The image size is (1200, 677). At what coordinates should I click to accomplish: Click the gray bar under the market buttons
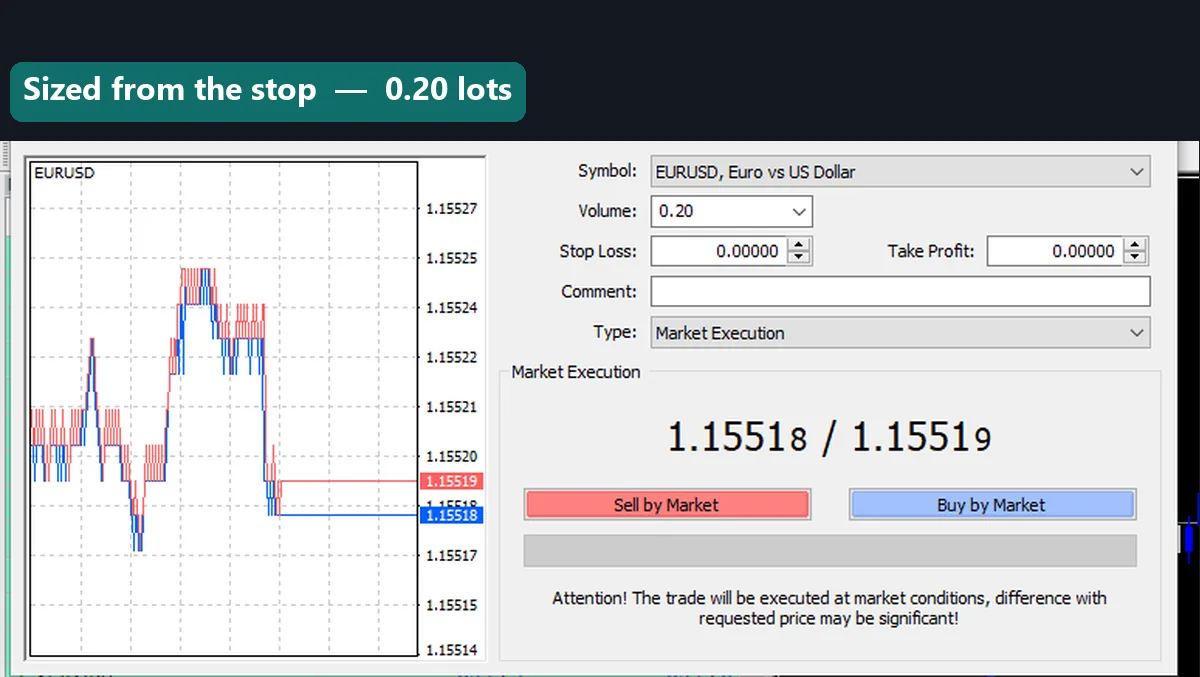pos(830,551)
